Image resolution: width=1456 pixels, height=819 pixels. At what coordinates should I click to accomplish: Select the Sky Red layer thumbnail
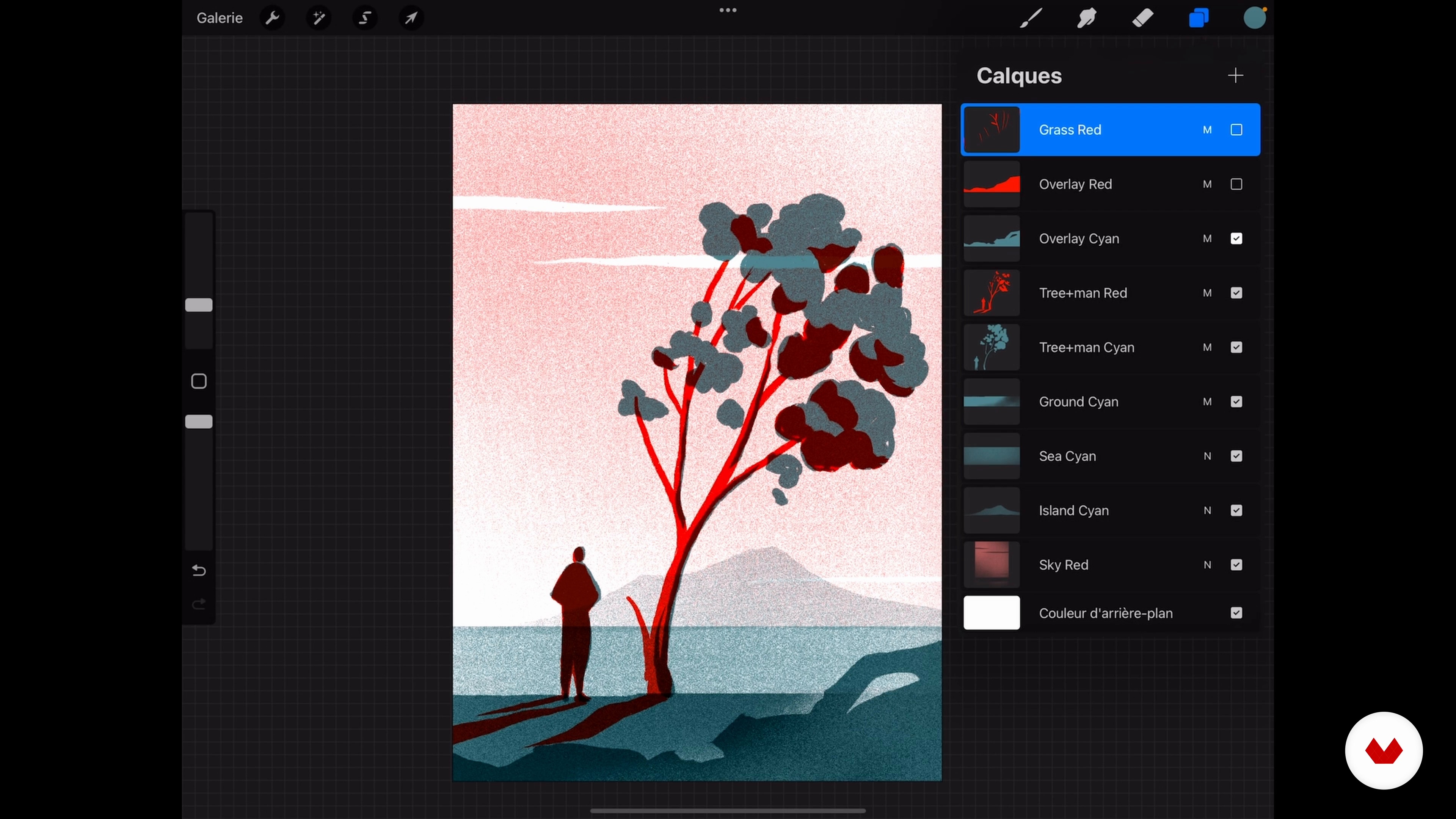tap(992, 565)
